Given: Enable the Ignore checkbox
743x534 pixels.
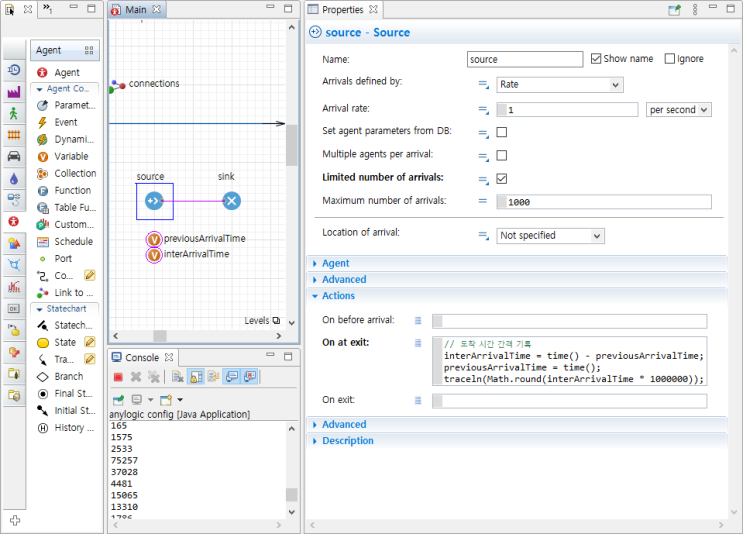Looking at the screenshot, I should coord(670,59).
